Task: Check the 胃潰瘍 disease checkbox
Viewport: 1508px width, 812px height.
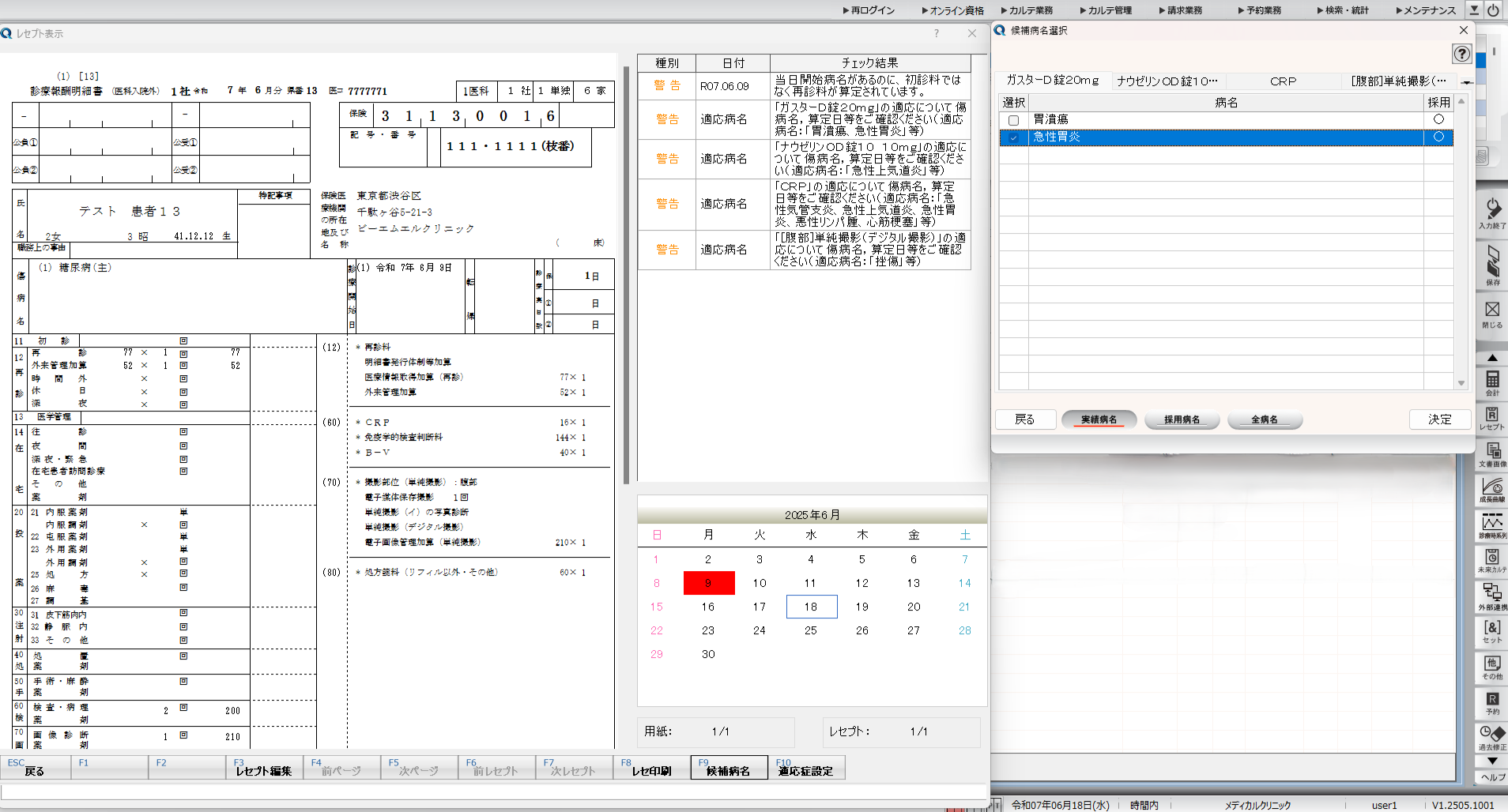Action: pyautogui.click(x=1015, y=119)
